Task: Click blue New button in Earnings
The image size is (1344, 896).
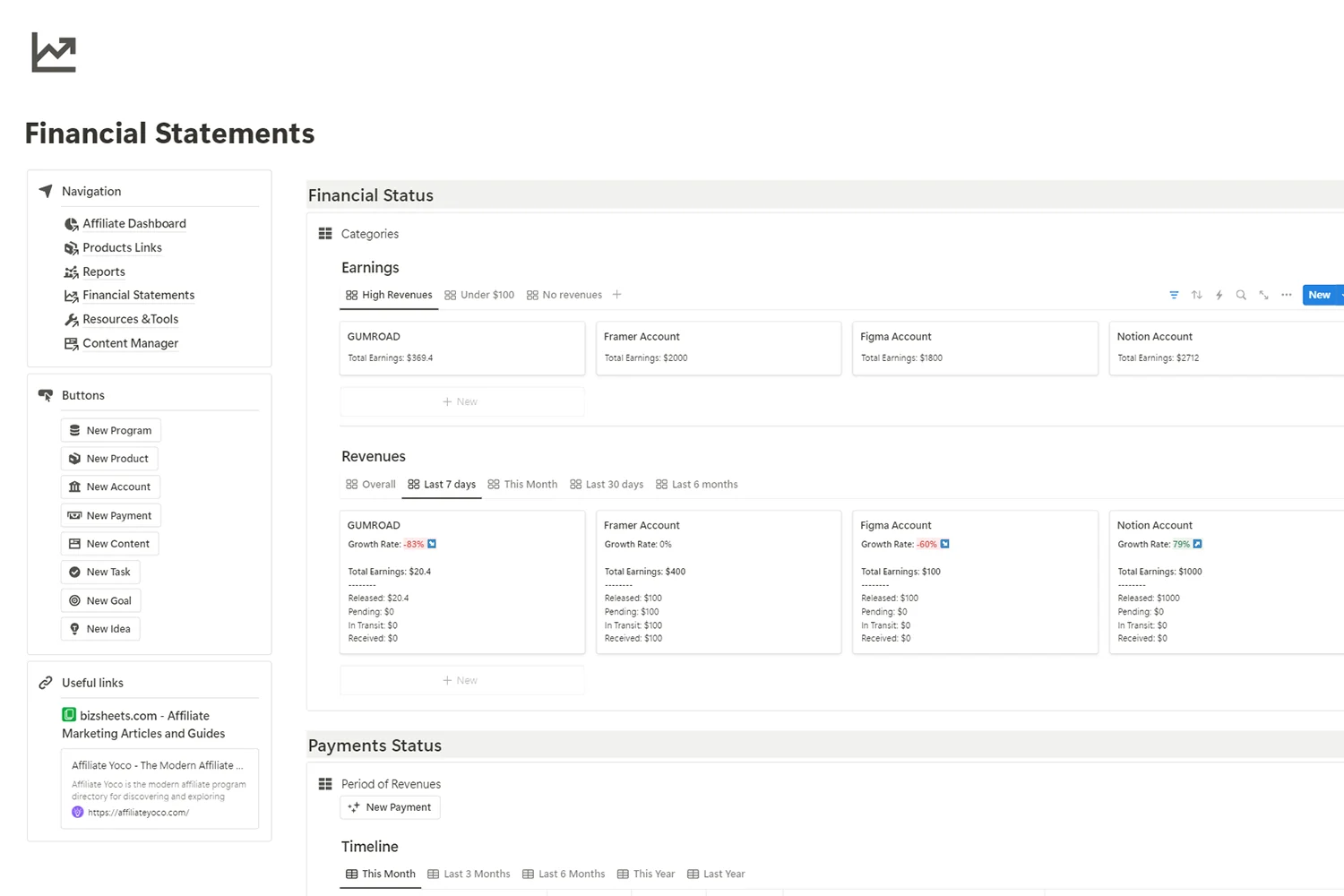Action: (1319, 295)
